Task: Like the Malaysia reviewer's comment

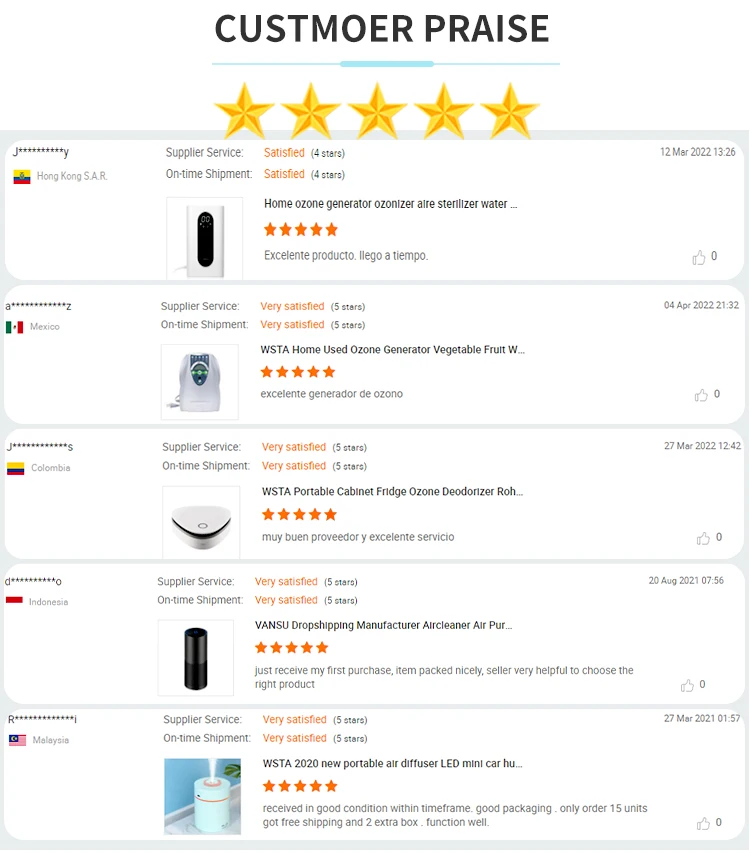Action: 703,823
